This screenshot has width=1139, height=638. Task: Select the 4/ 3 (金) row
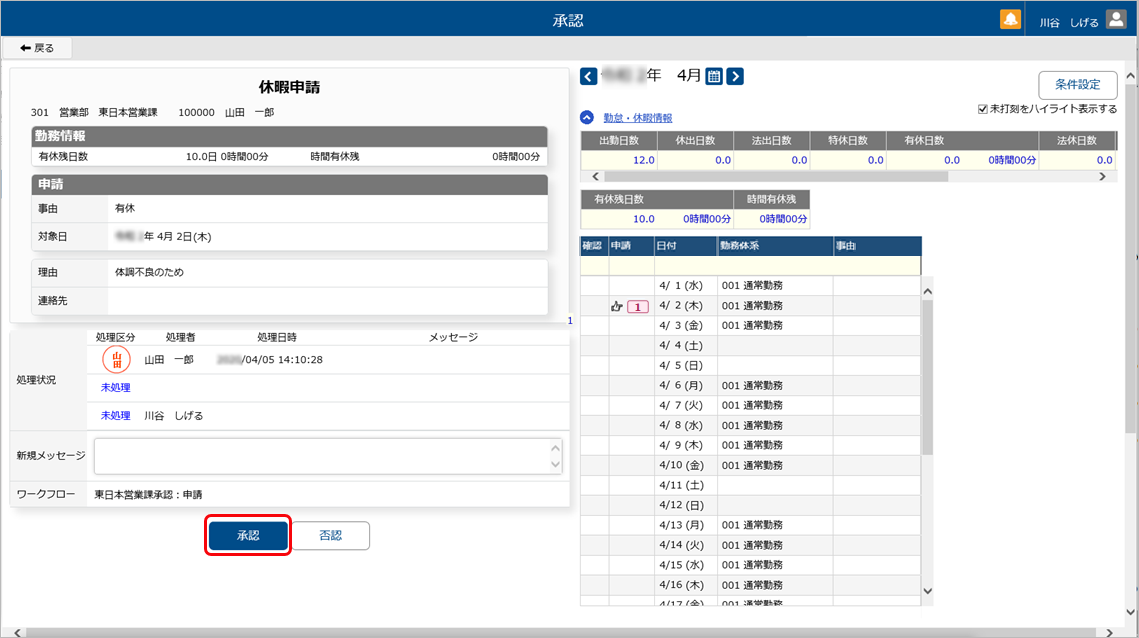pos(750,326)
